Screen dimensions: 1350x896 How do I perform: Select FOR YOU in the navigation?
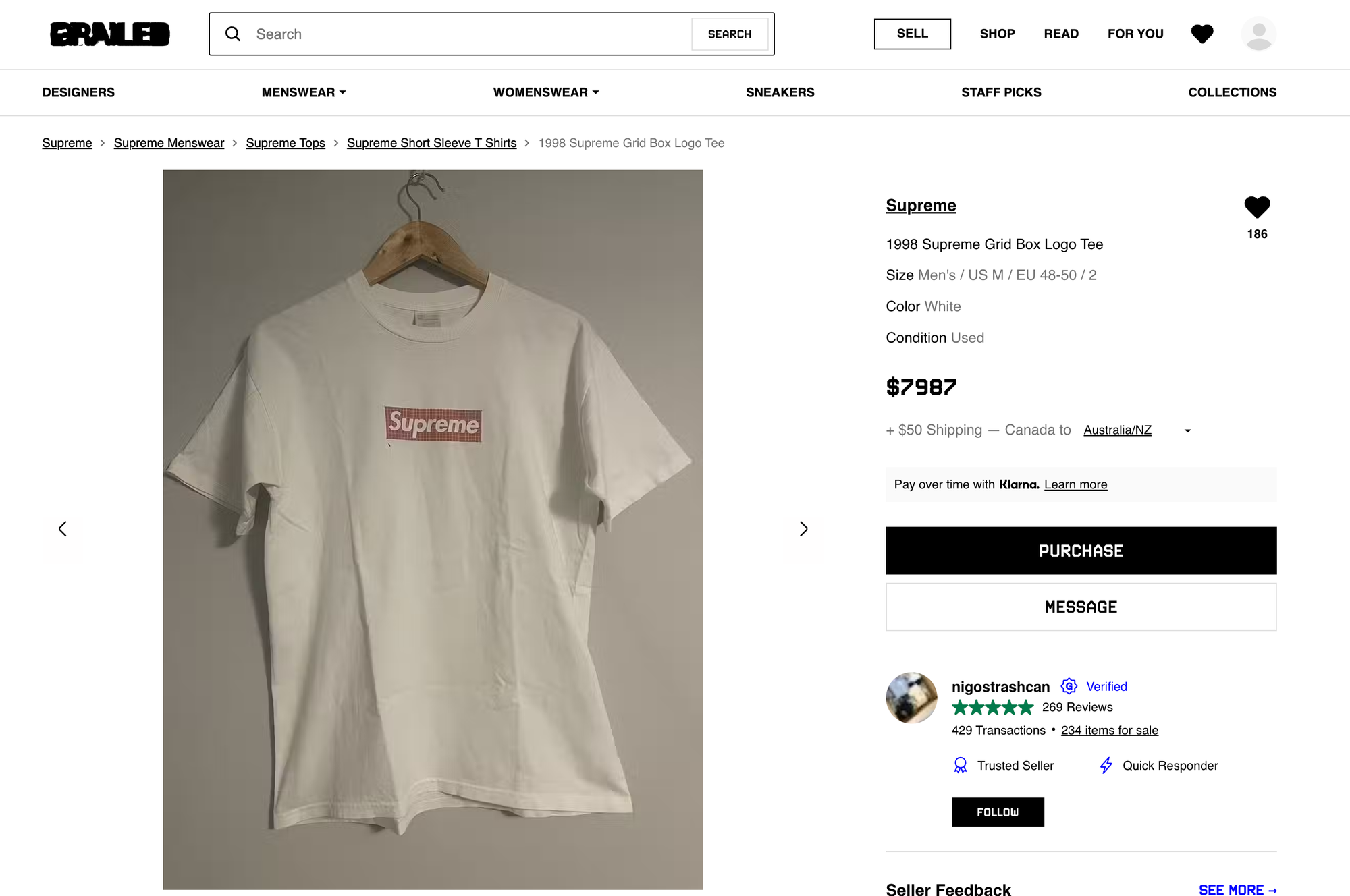click(x=1135, y=34)
